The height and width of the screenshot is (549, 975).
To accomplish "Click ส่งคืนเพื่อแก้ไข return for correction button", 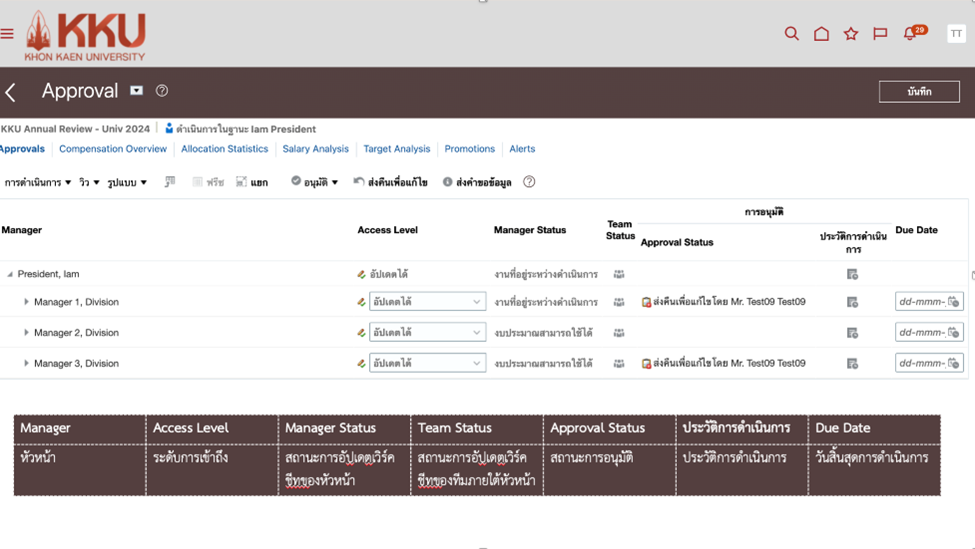I will click(390, 183).
